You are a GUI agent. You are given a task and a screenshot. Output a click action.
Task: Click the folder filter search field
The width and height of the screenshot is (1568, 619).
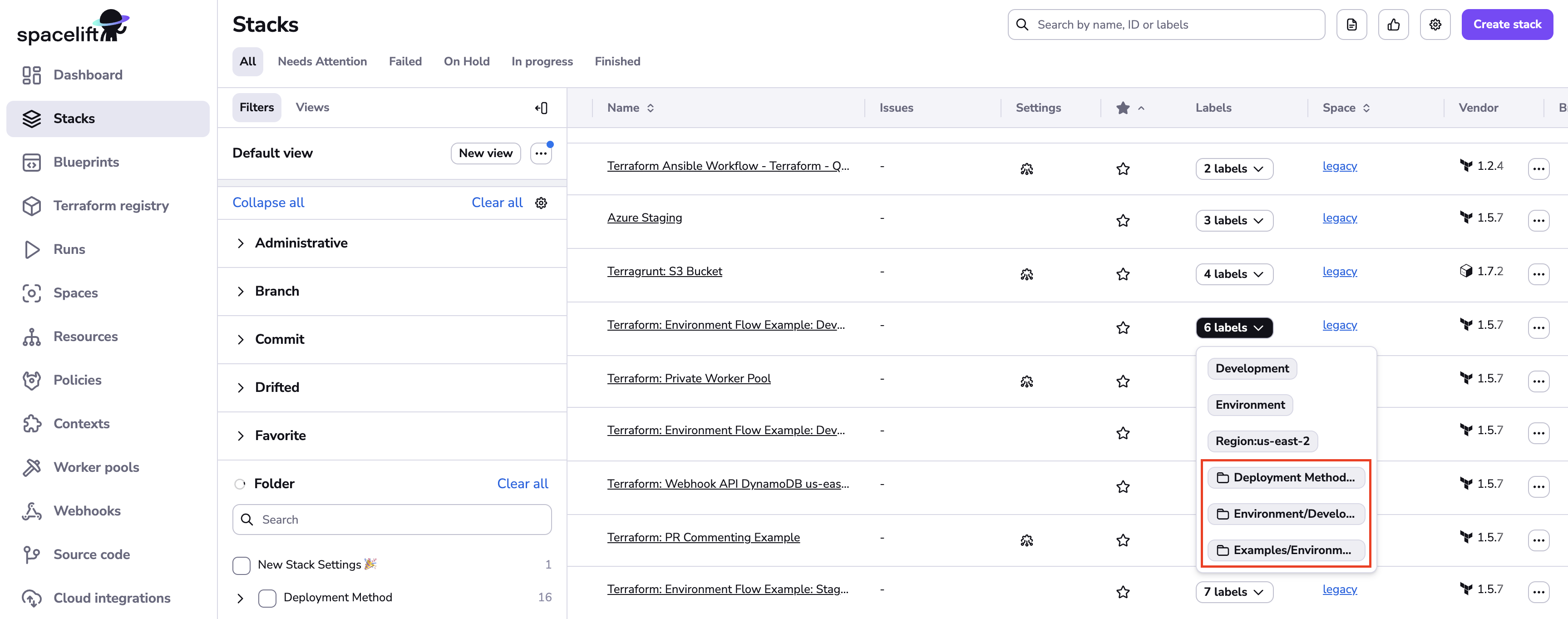tap(402, 519)
